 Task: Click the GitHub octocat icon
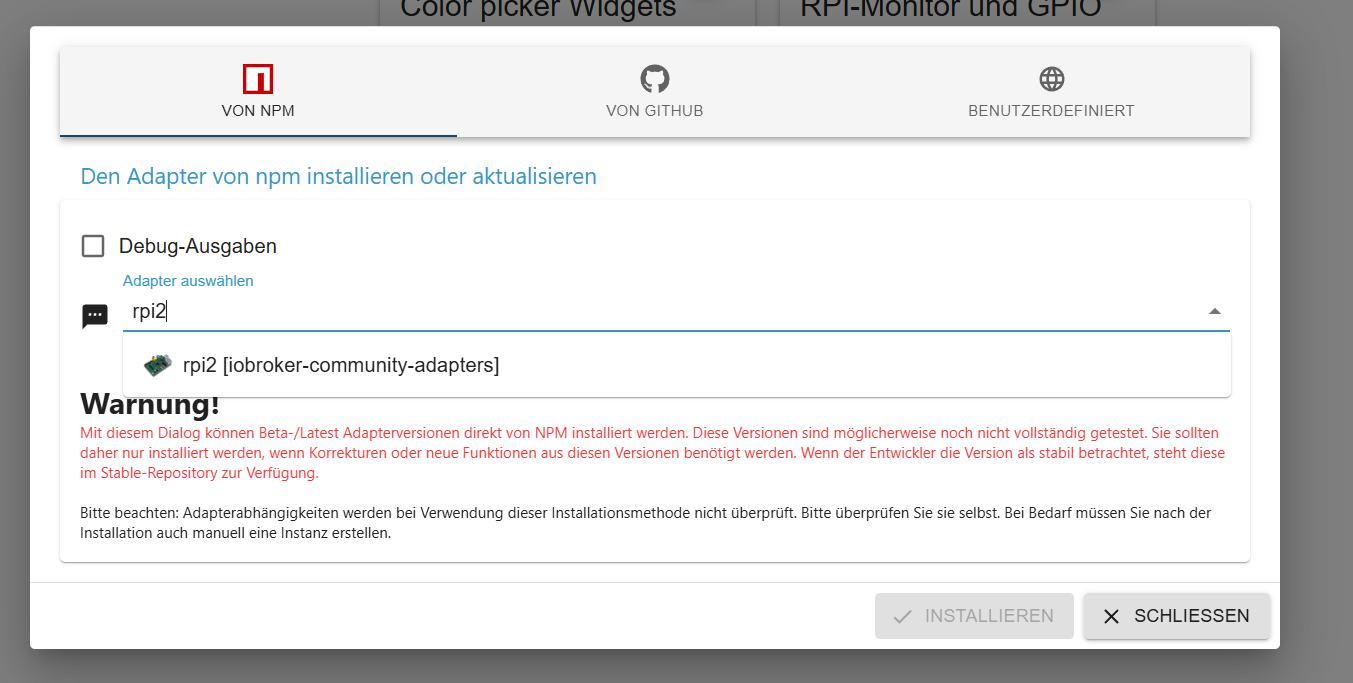[x=655, y=79]
